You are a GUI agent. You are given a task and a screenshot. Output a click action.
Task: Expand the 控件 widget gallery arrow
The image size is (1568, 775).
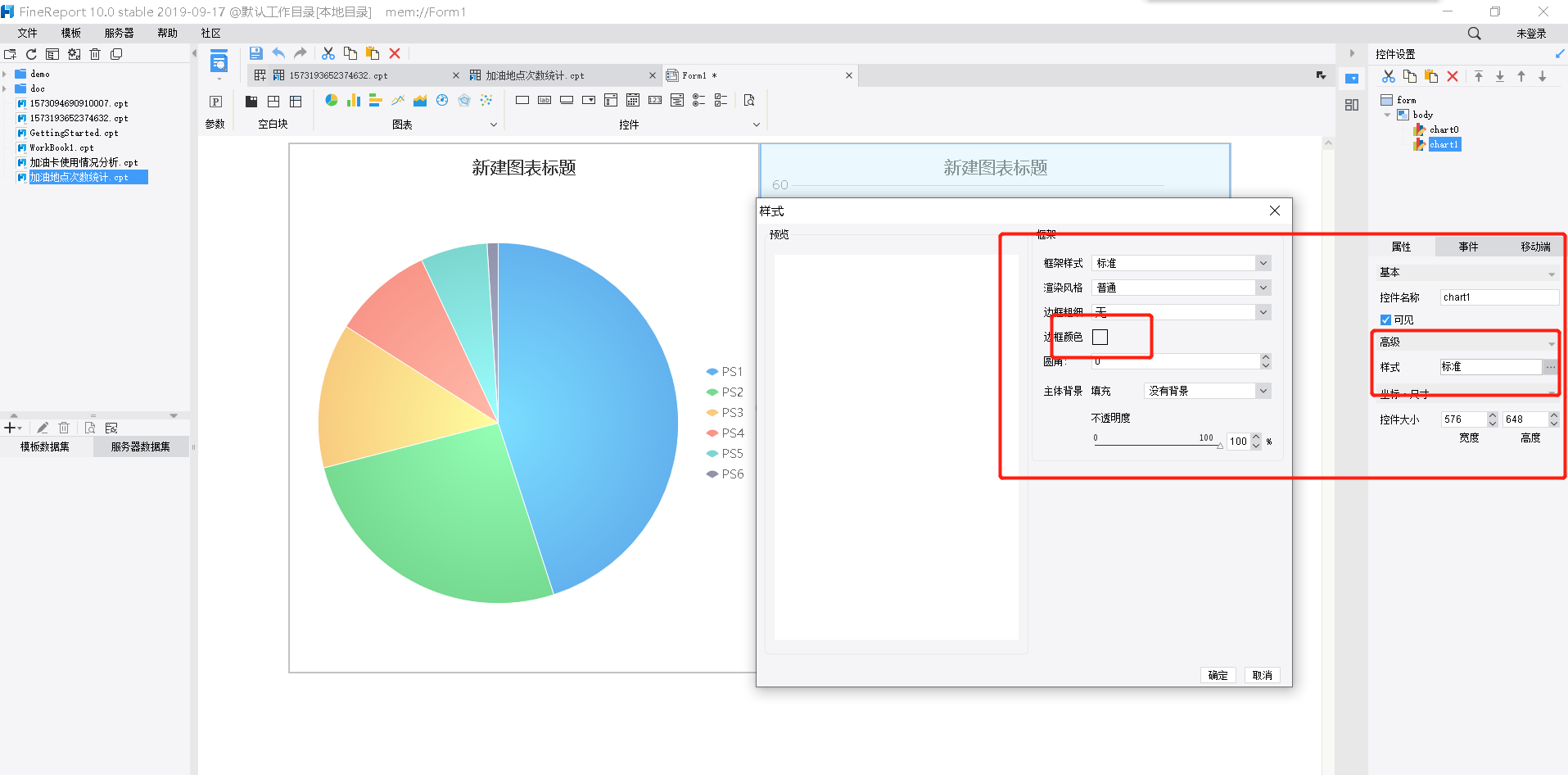[757, 125]
